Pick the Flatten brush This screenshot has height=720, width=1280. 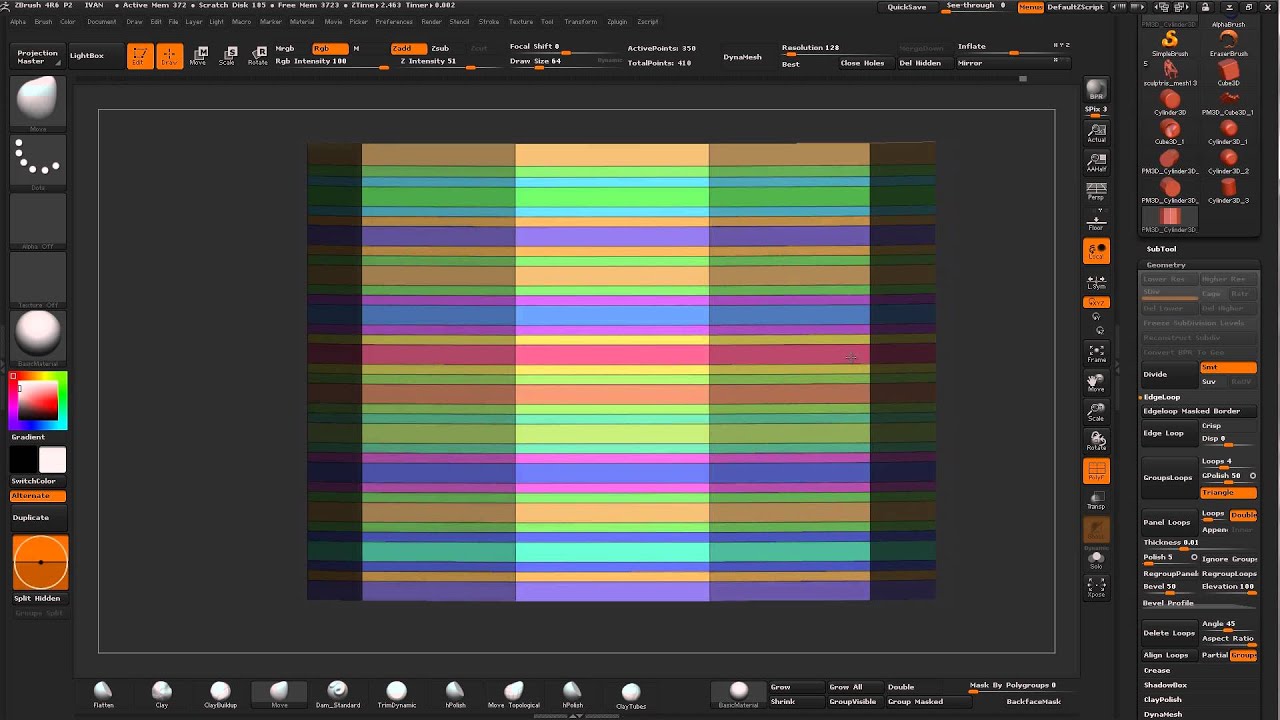tap(103, 695)
